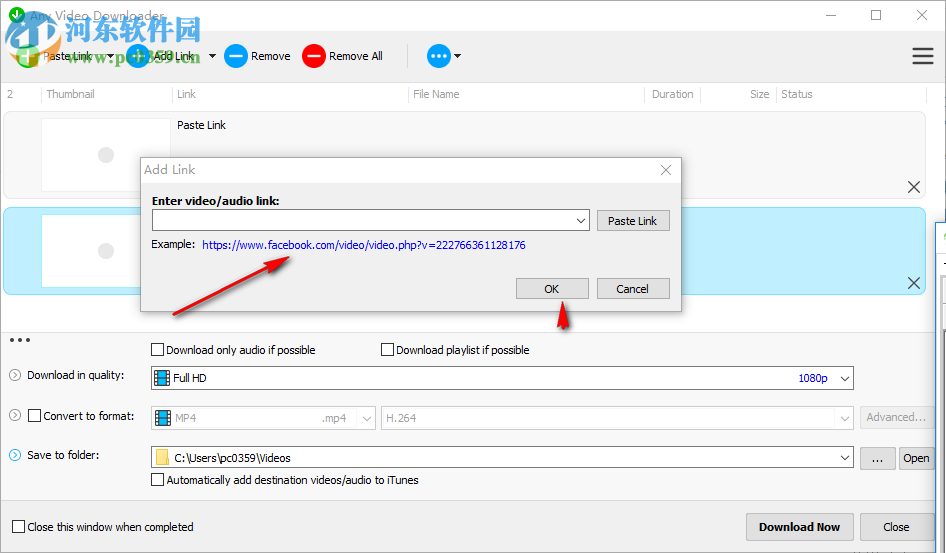Start downloading with Download Now
946x553 pixels.
[x=799, y=527]
